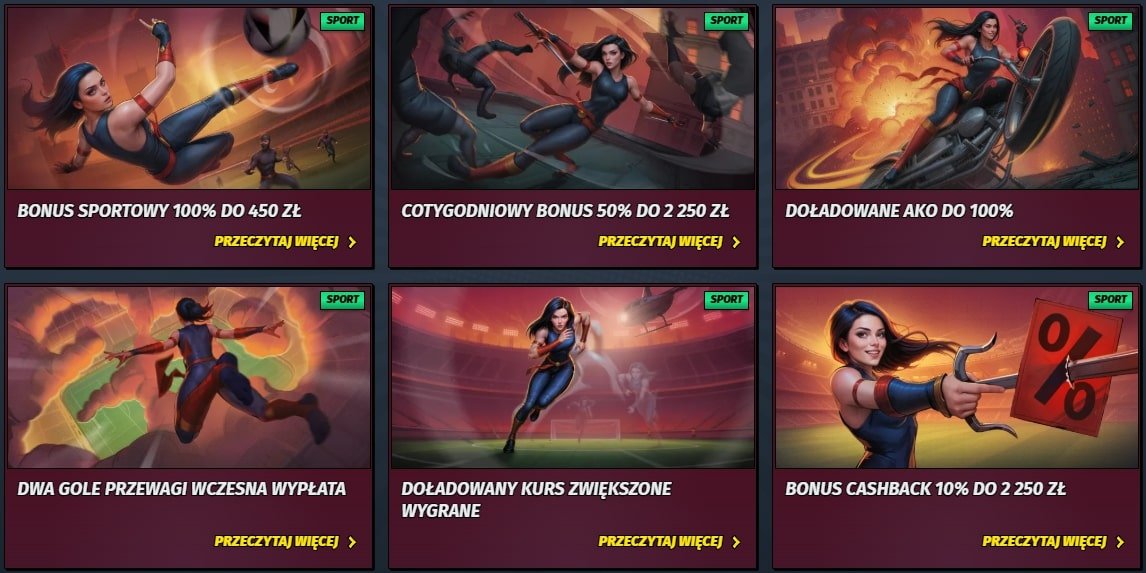Click SPORT tag on Doładowany Kurs card
The width and height of the screenshot is (1146, 573).
coord(726,299)
